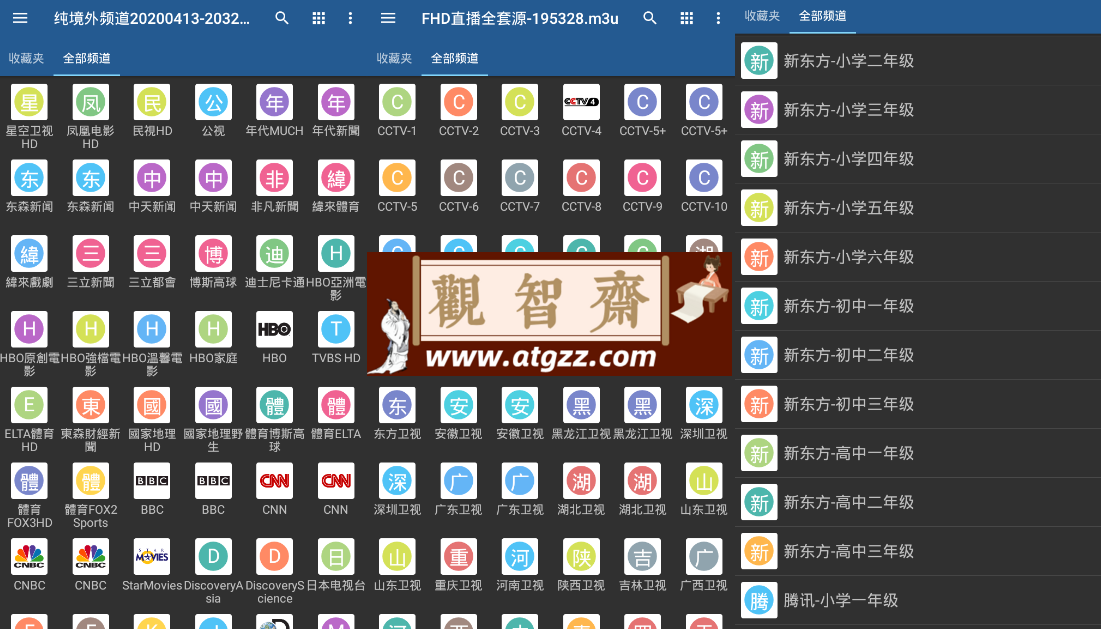Screen dimensions: 1101x629
Task: Open TVBS HD channel icon
Action: click(336, 329)
